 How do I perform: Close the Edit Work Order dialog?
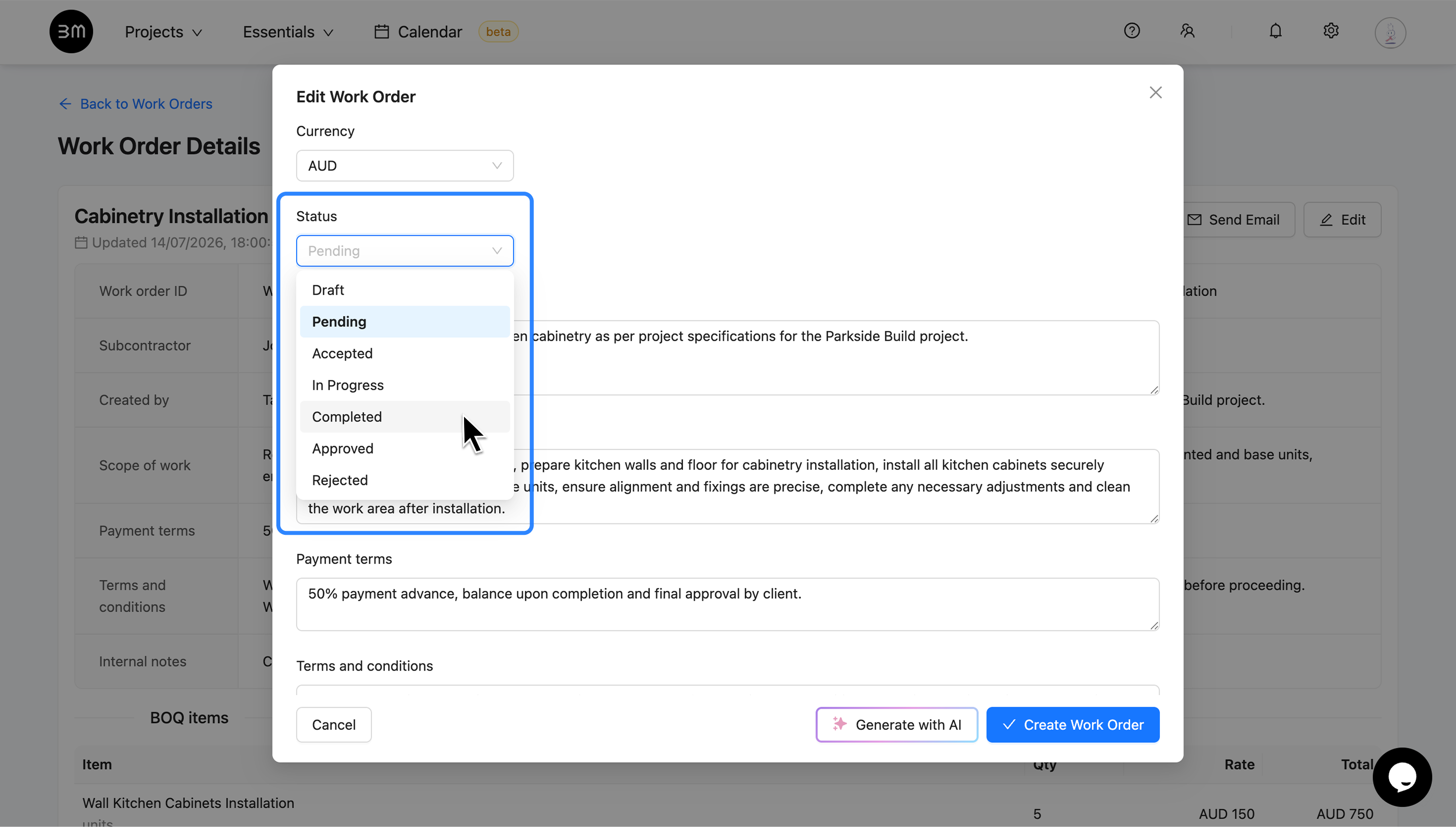point(1155,93)
